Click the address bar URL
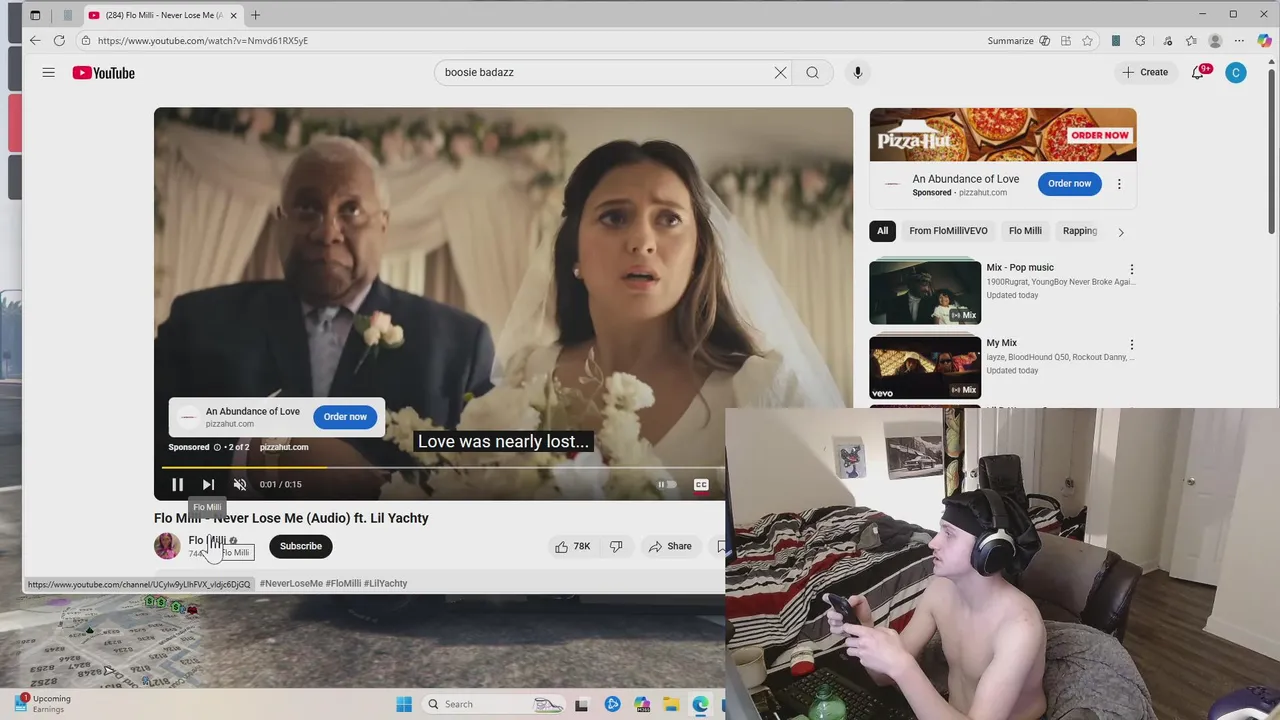 tap(203, 41)
